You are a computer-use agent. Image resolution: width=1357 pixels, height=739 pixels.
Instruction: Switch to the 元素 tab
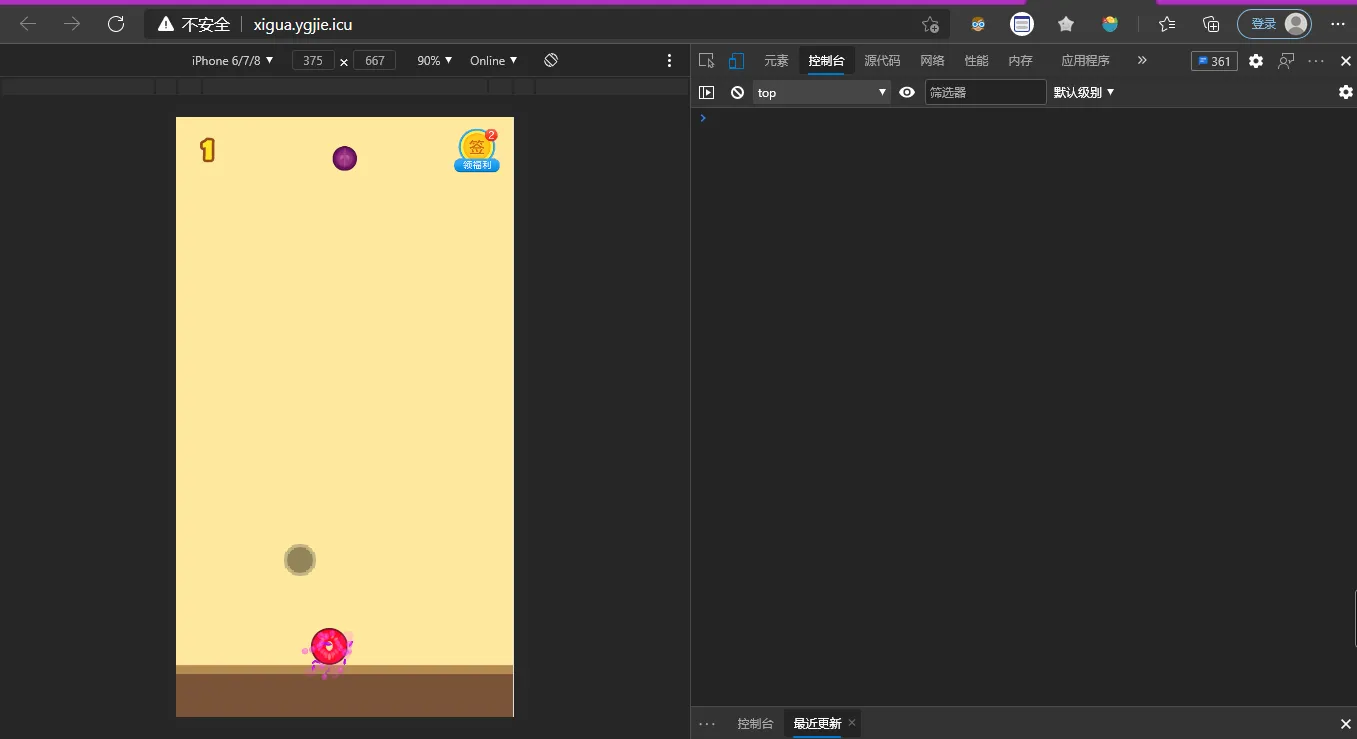click(x=777, y=61)
